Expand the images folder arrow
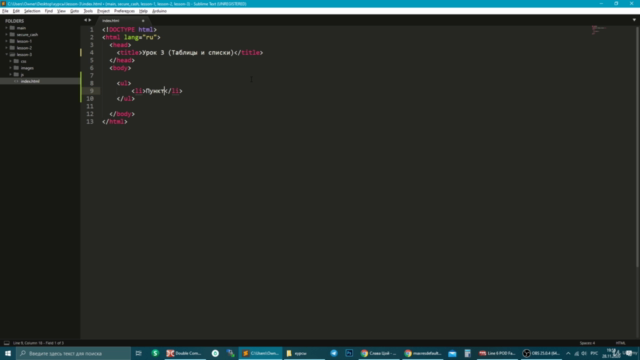This screenshot has height=360, width=640. [x=11, y=68]
